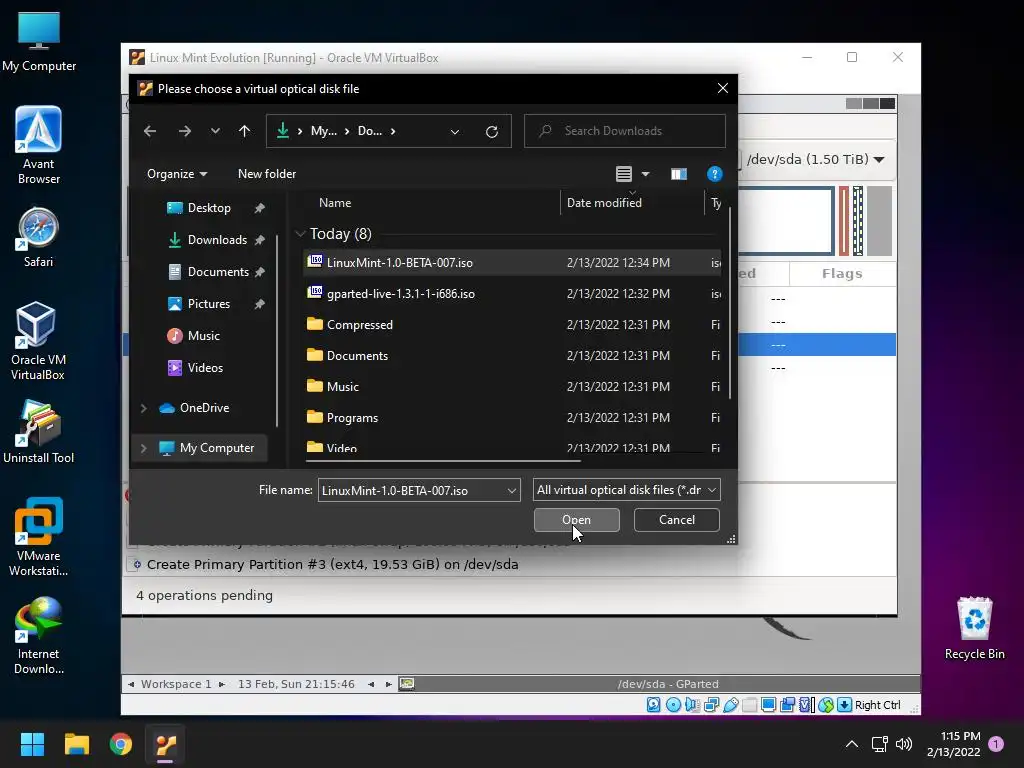Sort files by the Name column
This screenshot has width=1024, height=768.
[335, 203]
